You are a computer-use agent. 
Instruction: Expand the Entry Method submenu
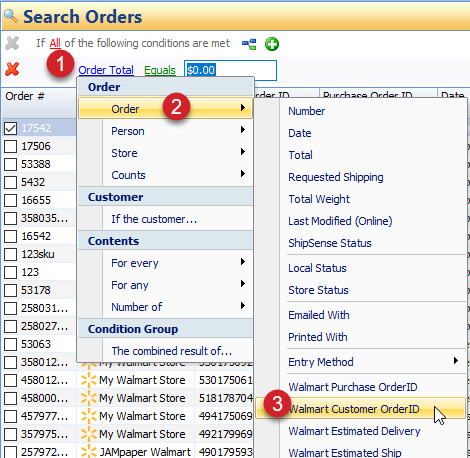(x=360, y=362)
